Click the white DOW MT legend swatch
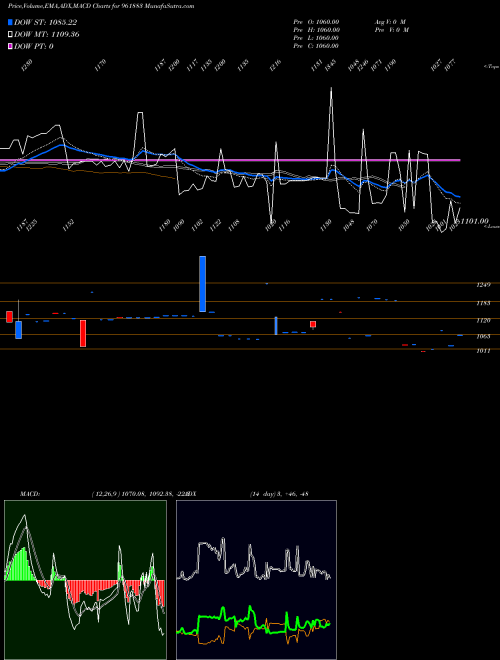 (x=11, y=34)
